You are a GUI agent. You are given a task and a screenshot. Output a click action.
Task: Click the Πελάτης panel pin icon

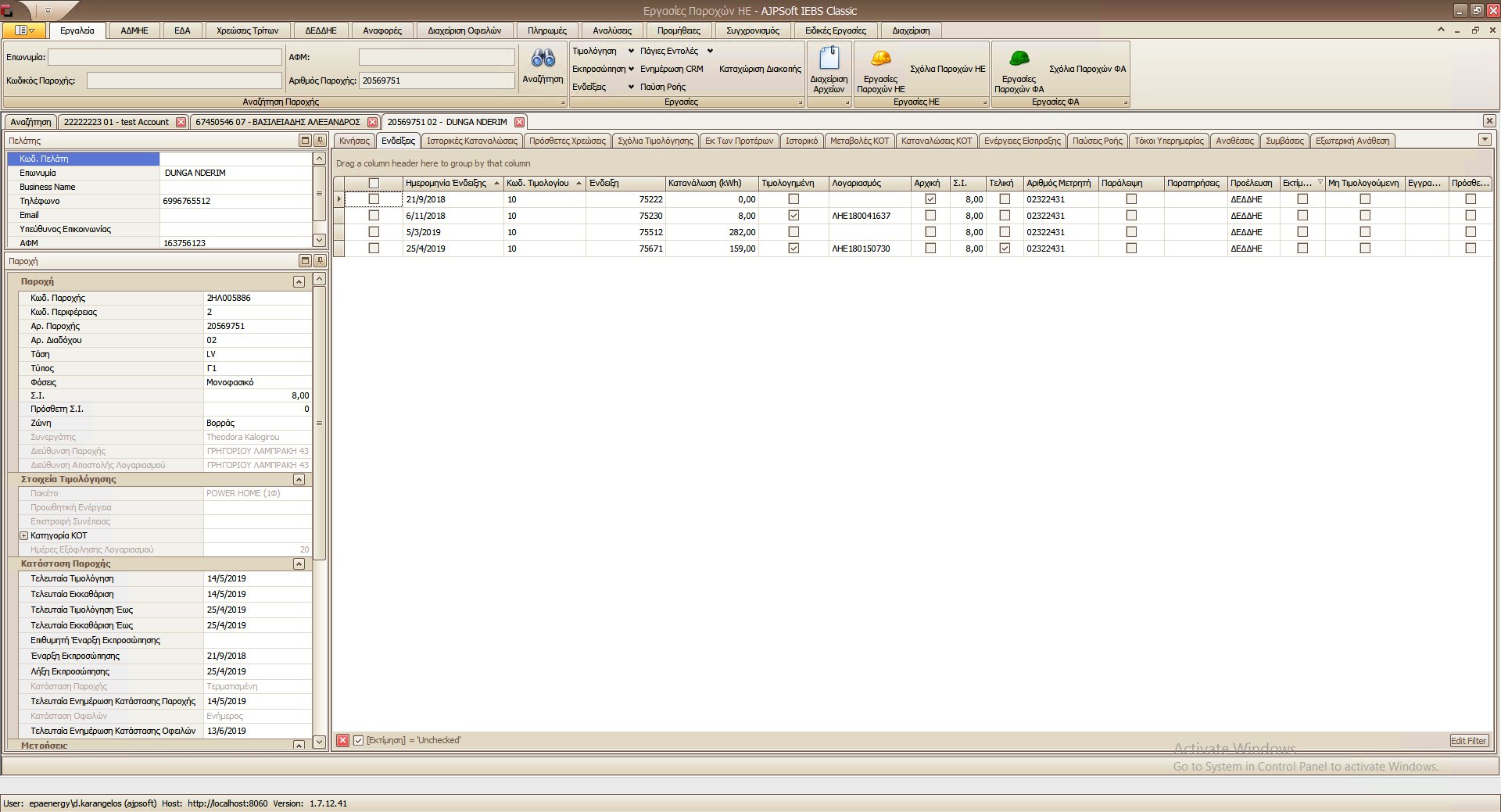tap(320, 141)
